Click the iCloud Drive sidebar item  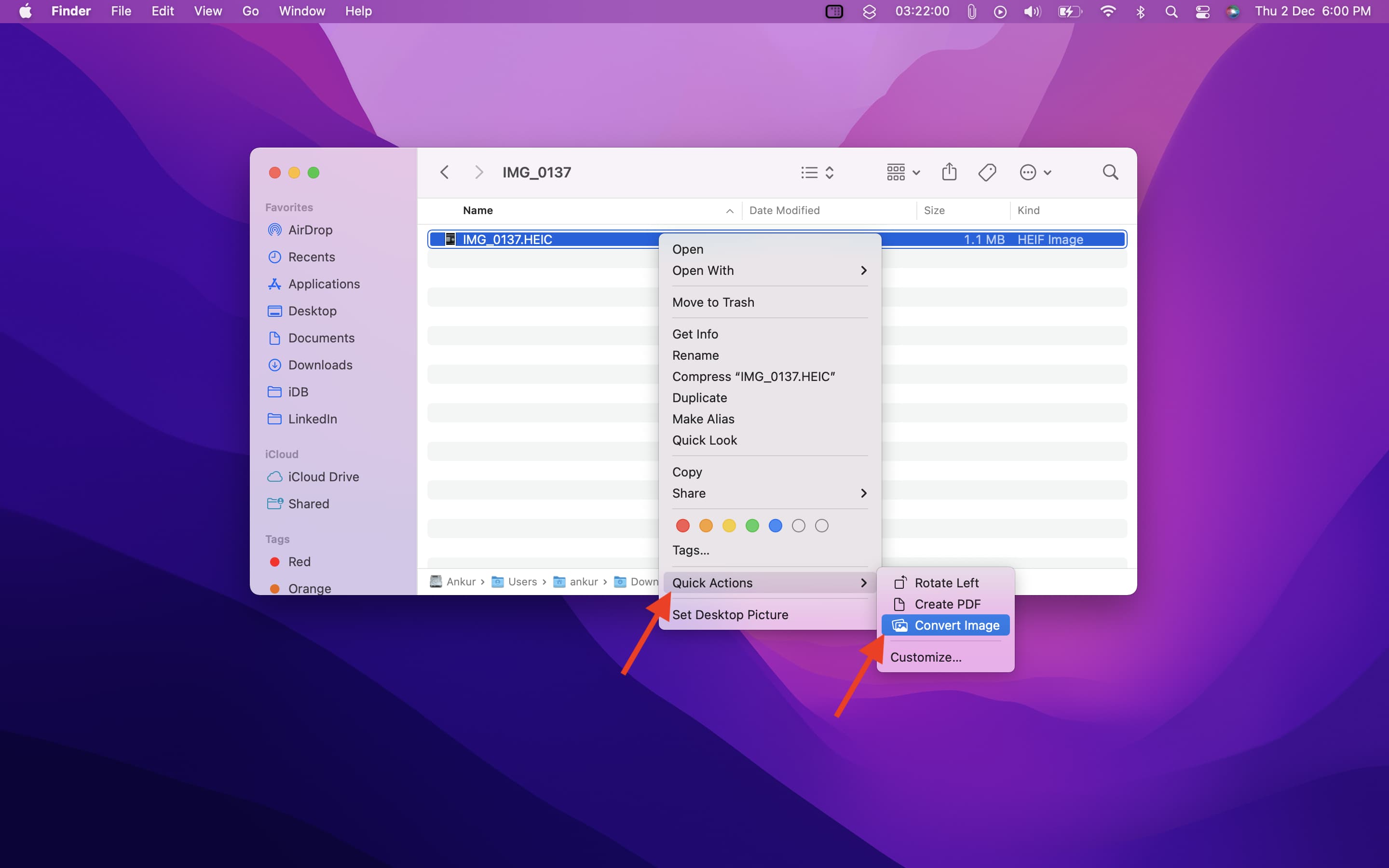[x=323, y=476]
